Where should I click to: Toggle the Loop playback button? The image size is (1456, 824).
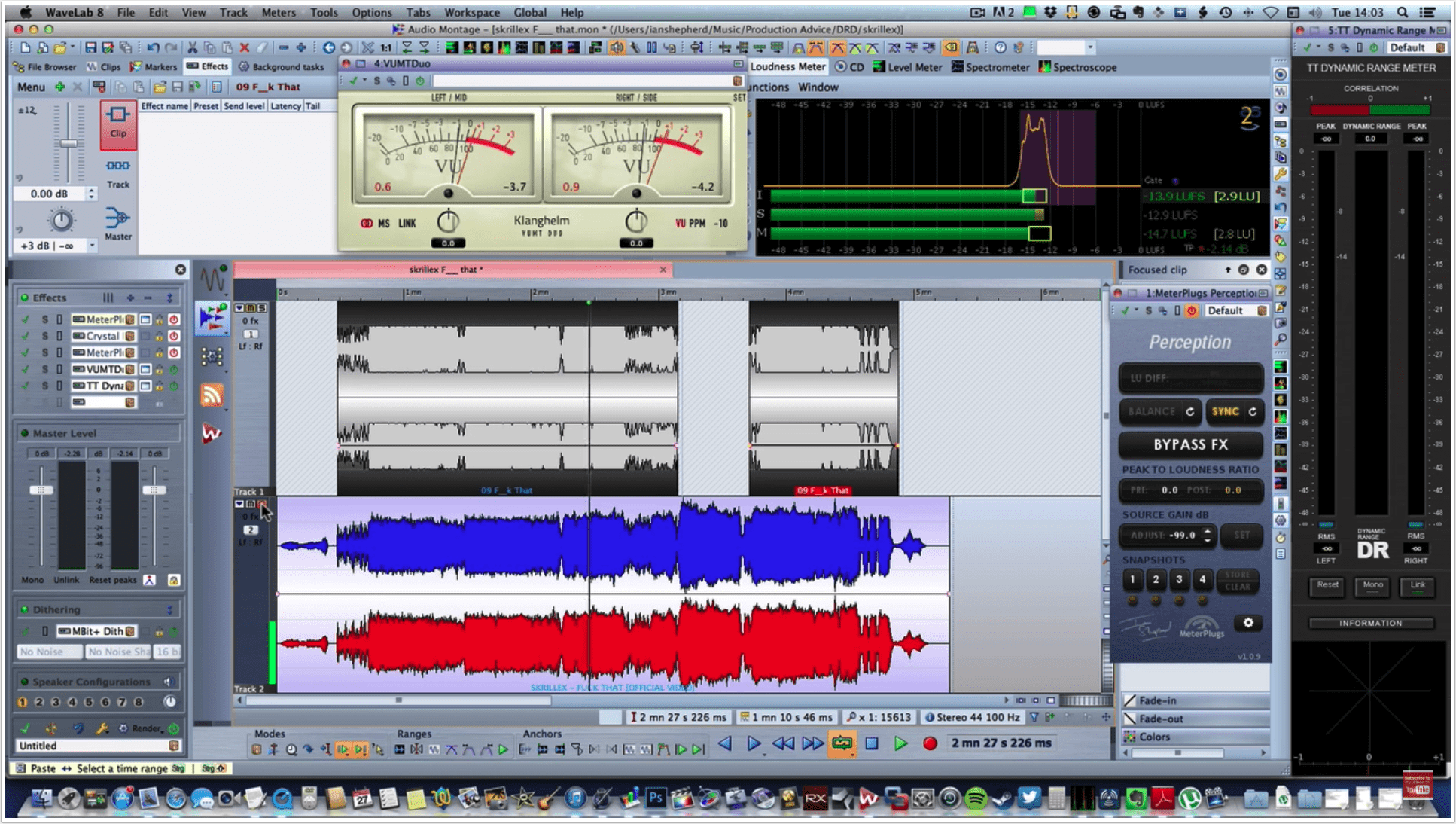coord(842,743)
